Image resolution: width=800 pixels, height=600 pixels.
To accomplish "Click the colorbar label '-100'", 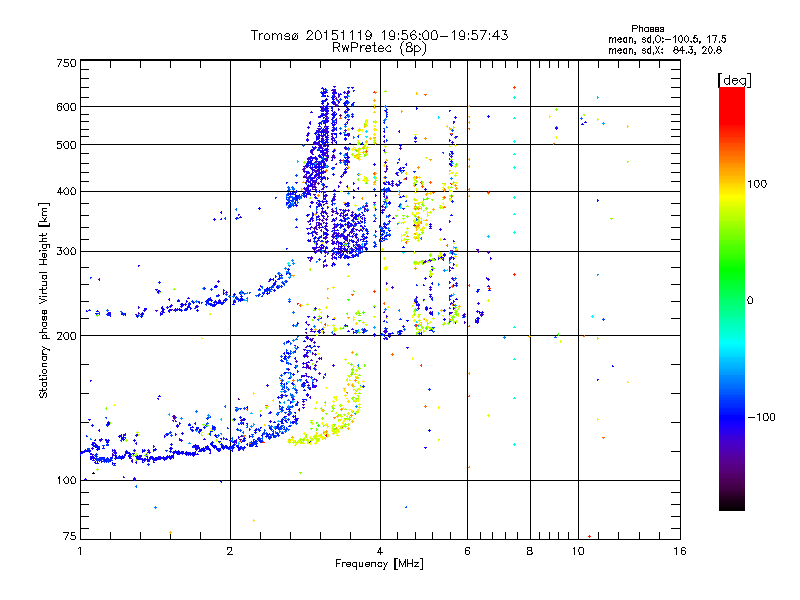I will pyautogui.click(x=762, y=417).
